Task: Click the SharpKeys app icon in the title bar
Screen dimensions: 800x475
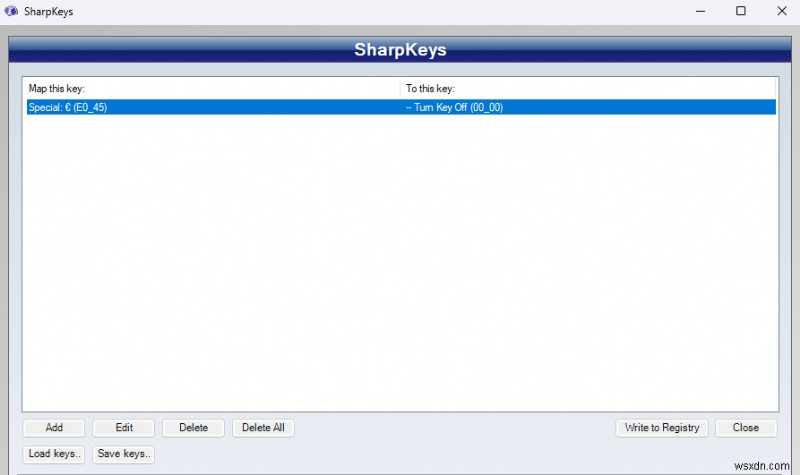Action: (x=11, y=11)
